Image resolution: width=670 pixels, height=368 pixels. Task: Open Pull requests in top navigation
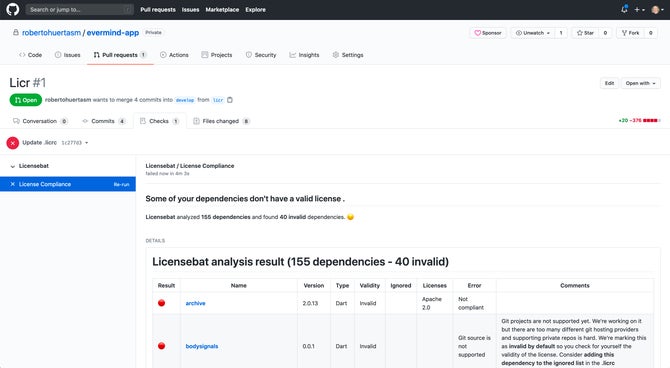[158, 9]
